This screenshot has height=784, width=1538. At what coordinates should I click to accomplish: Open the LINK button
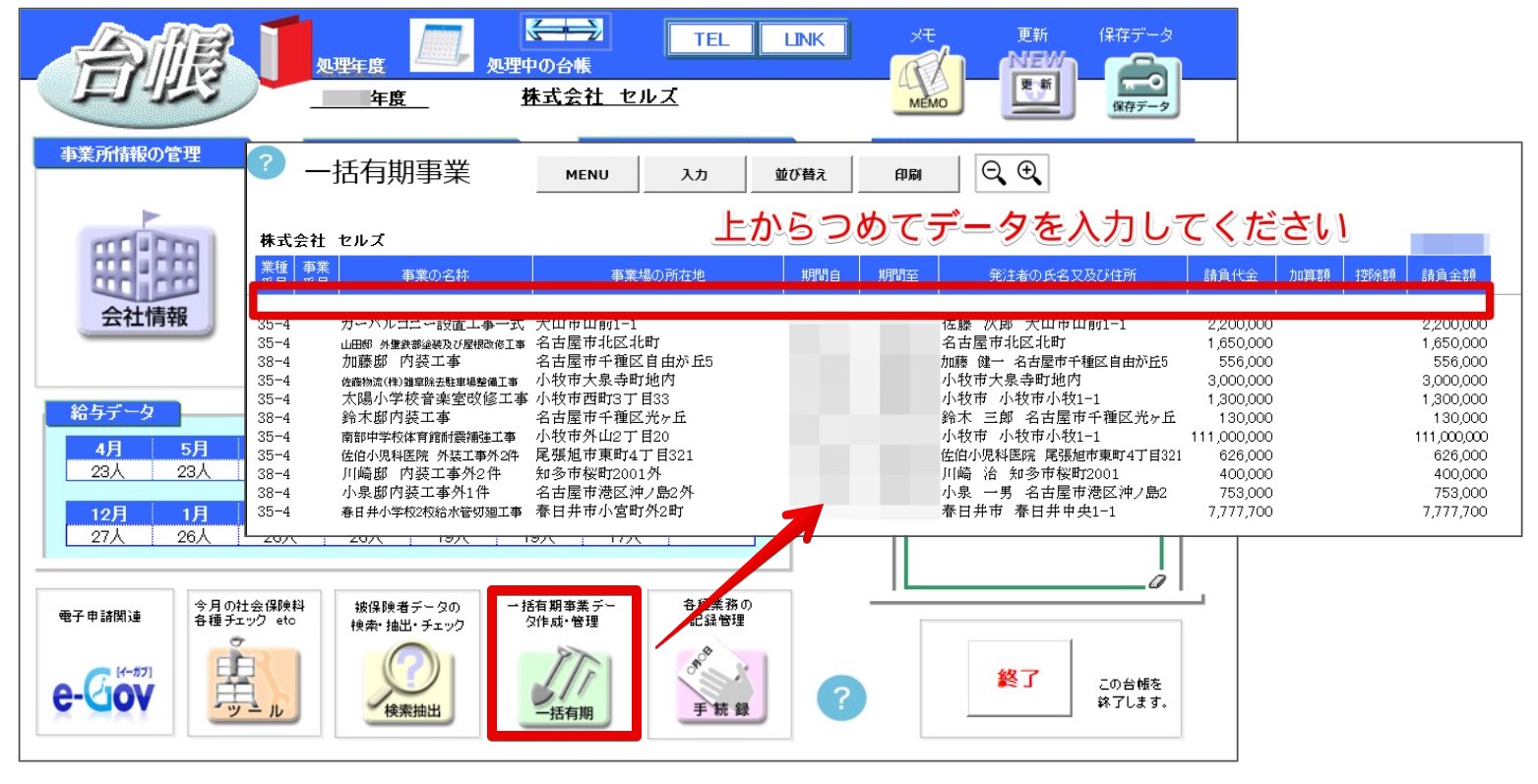[804, 39]
